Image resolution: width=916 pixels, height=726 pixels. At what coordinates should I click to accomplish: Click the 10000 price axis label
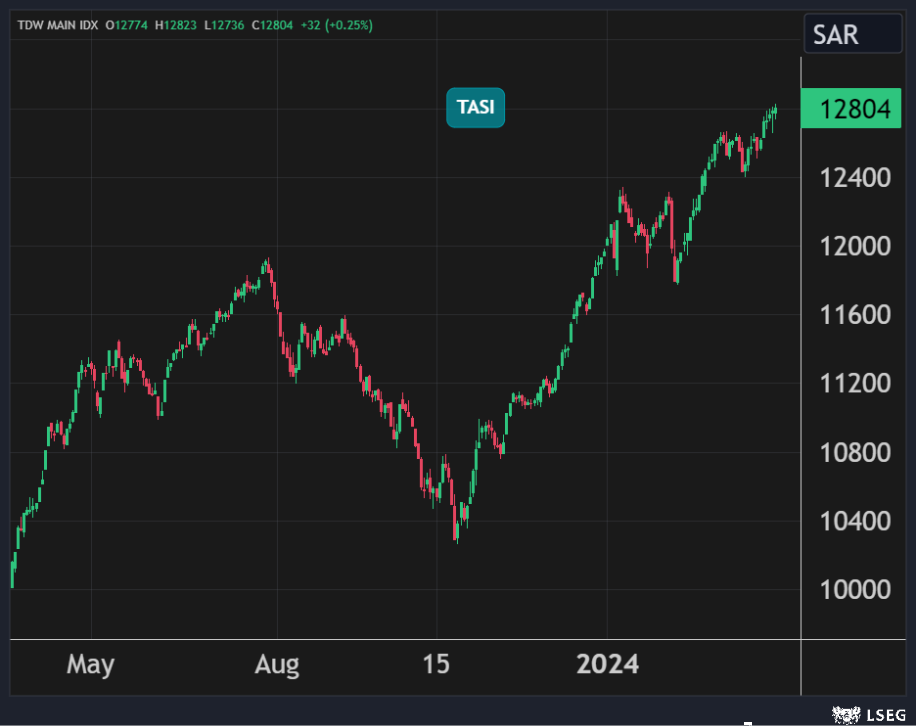(854, 590)
